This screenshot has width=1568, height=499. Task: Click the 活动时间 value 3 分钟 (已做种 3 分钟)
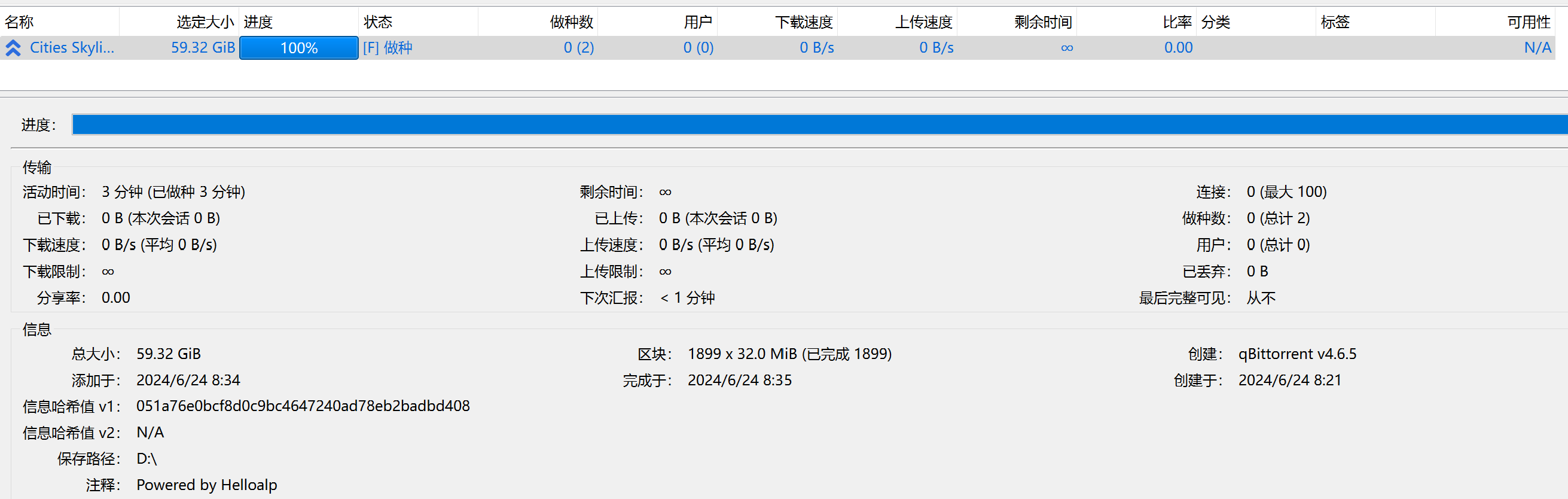(173, 192)
